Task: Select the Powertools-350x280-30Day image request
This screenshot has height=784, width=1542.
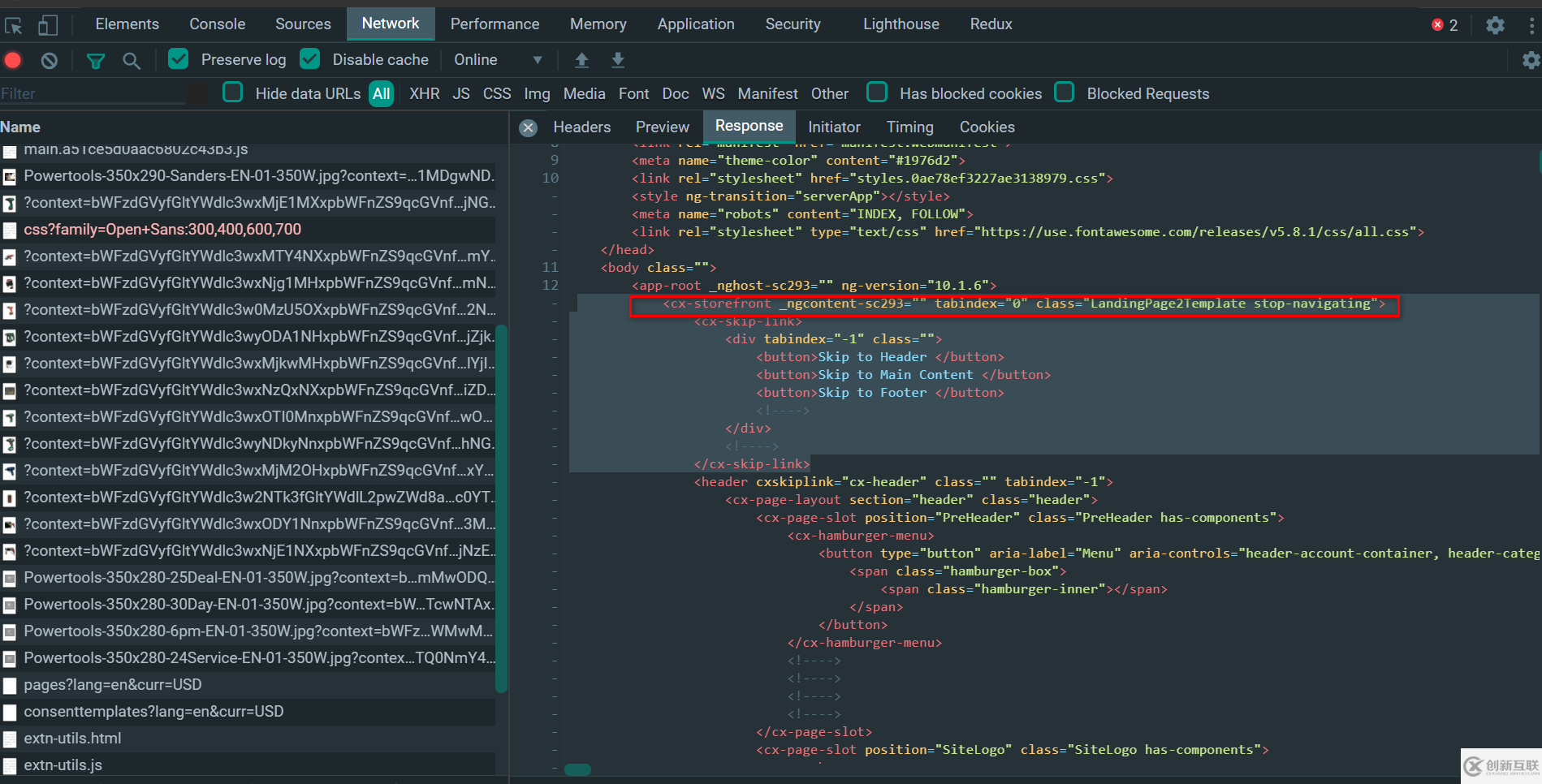Action: coord(248,605)
